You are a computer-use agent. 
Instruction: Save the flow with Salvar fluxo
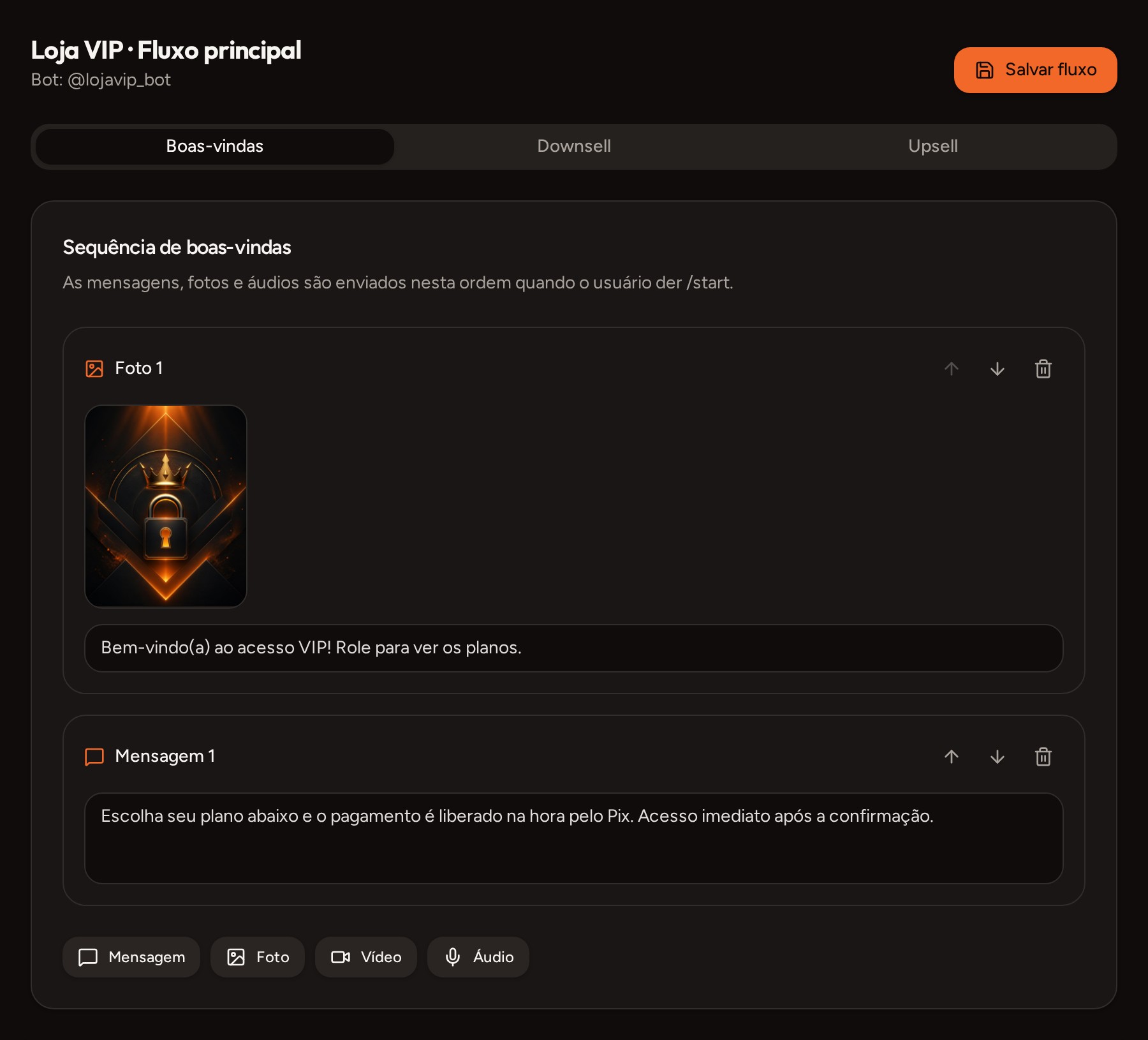1036,70
